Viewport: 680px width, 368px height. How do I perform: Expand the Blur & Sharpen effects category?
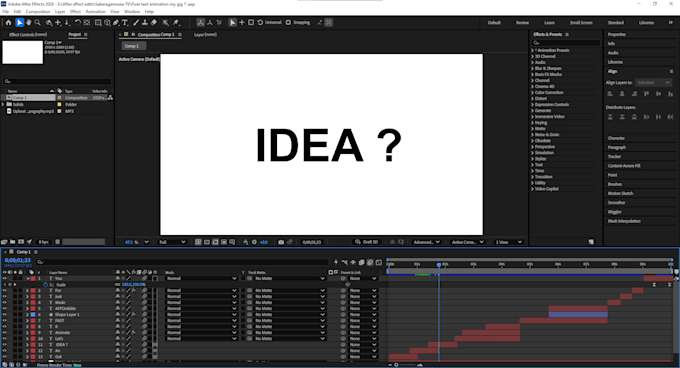533,68
